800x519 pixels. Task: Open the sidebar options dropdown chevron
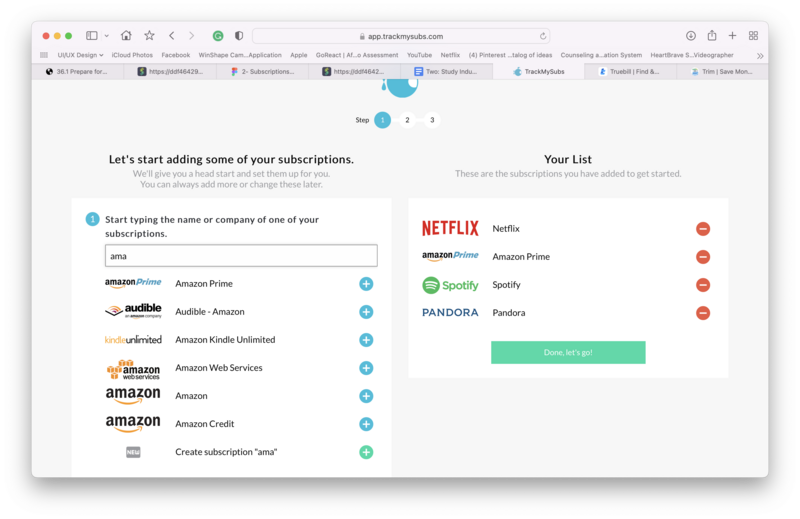(107, 36)
